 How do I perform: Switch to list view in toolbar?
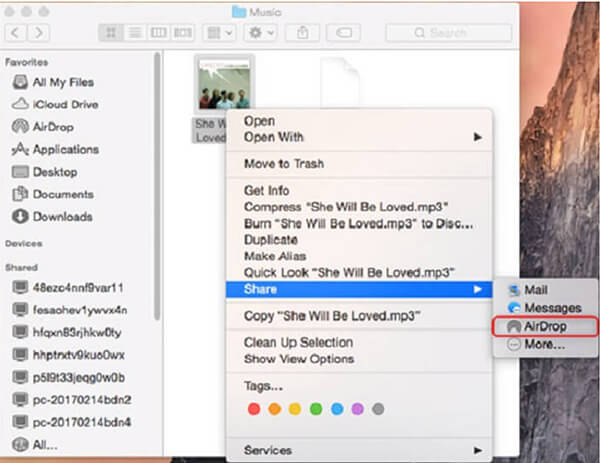click(x=135, y=33)
